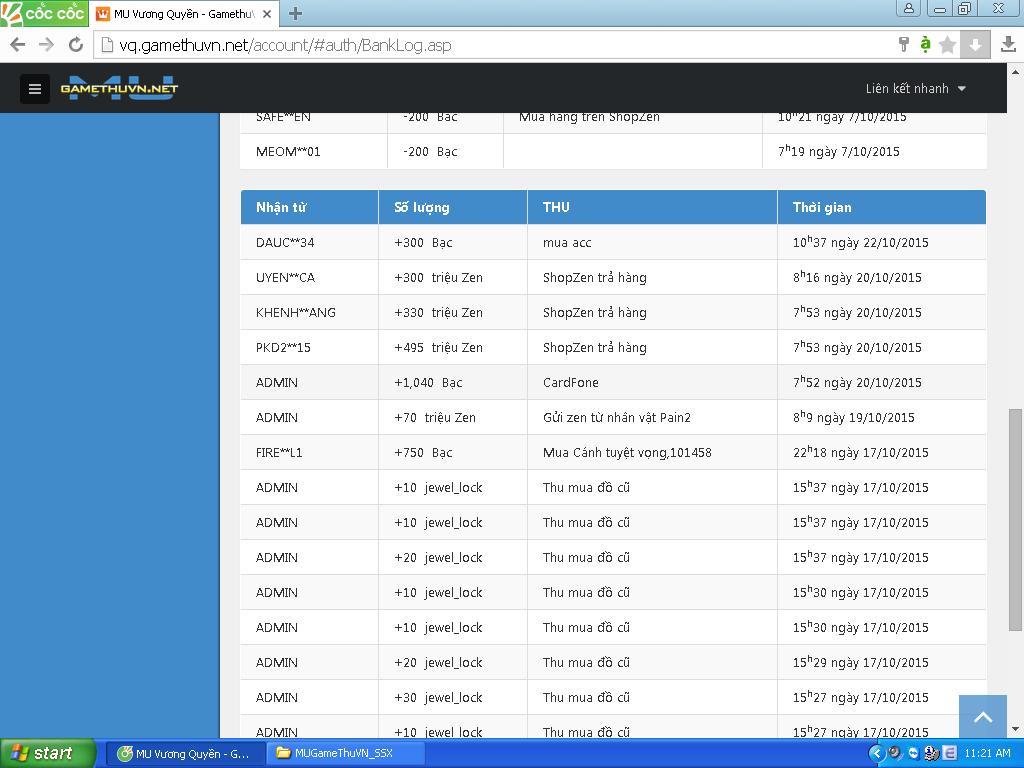1024x768 pixels.
Task: Expand hidden system tray icons
Action: click(877, 753)
